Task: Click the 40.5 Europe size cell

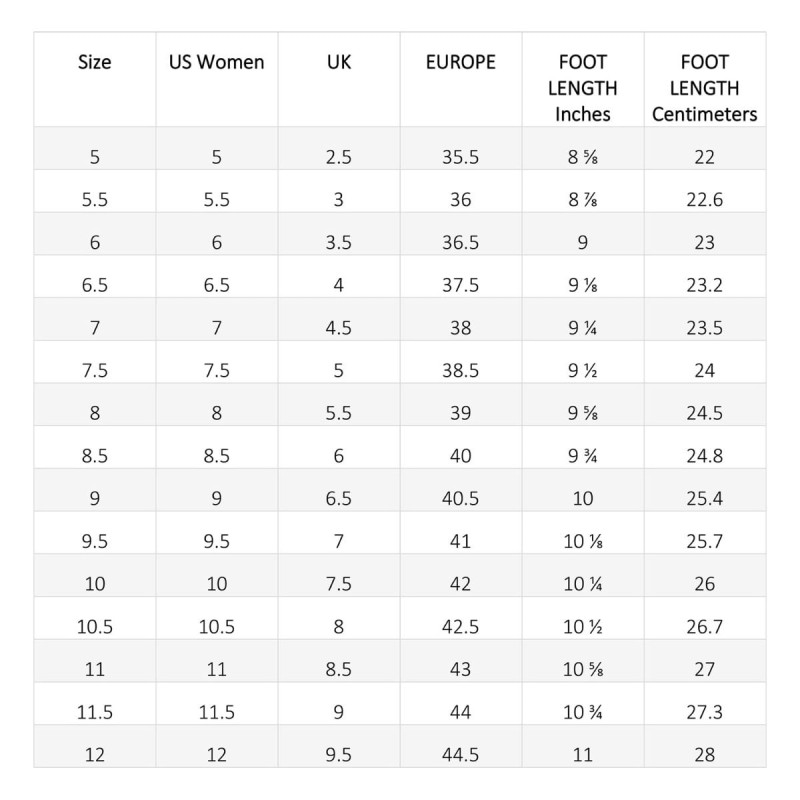Action: coord(461,499)
